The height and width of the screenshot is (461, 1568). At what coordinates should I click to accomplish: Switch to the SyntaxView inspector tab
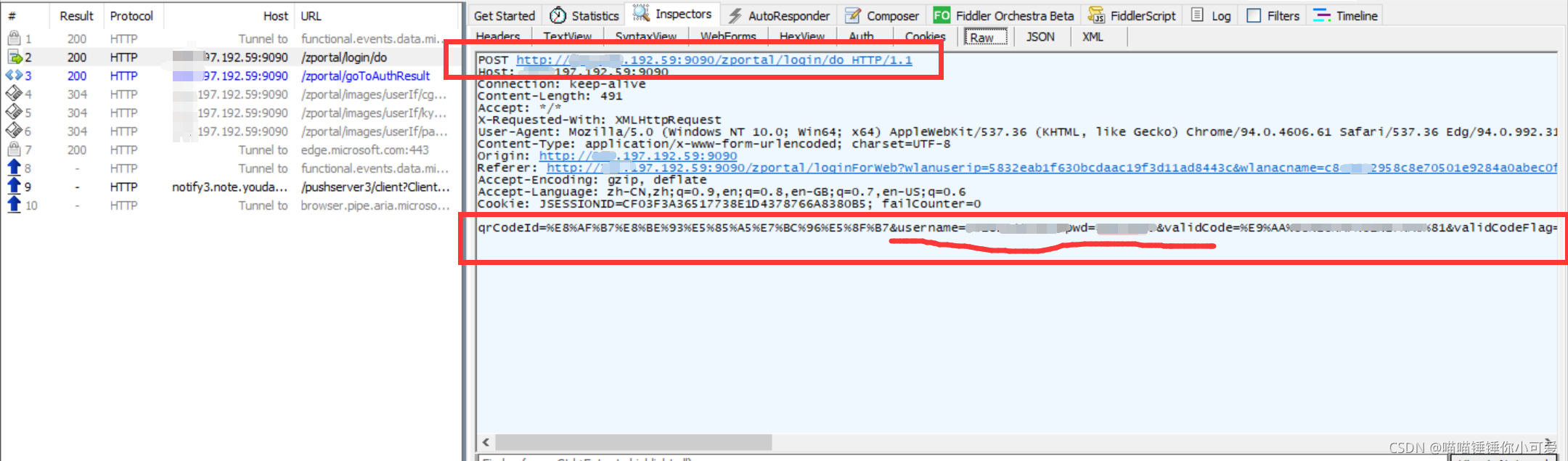(x=646, y=36)
